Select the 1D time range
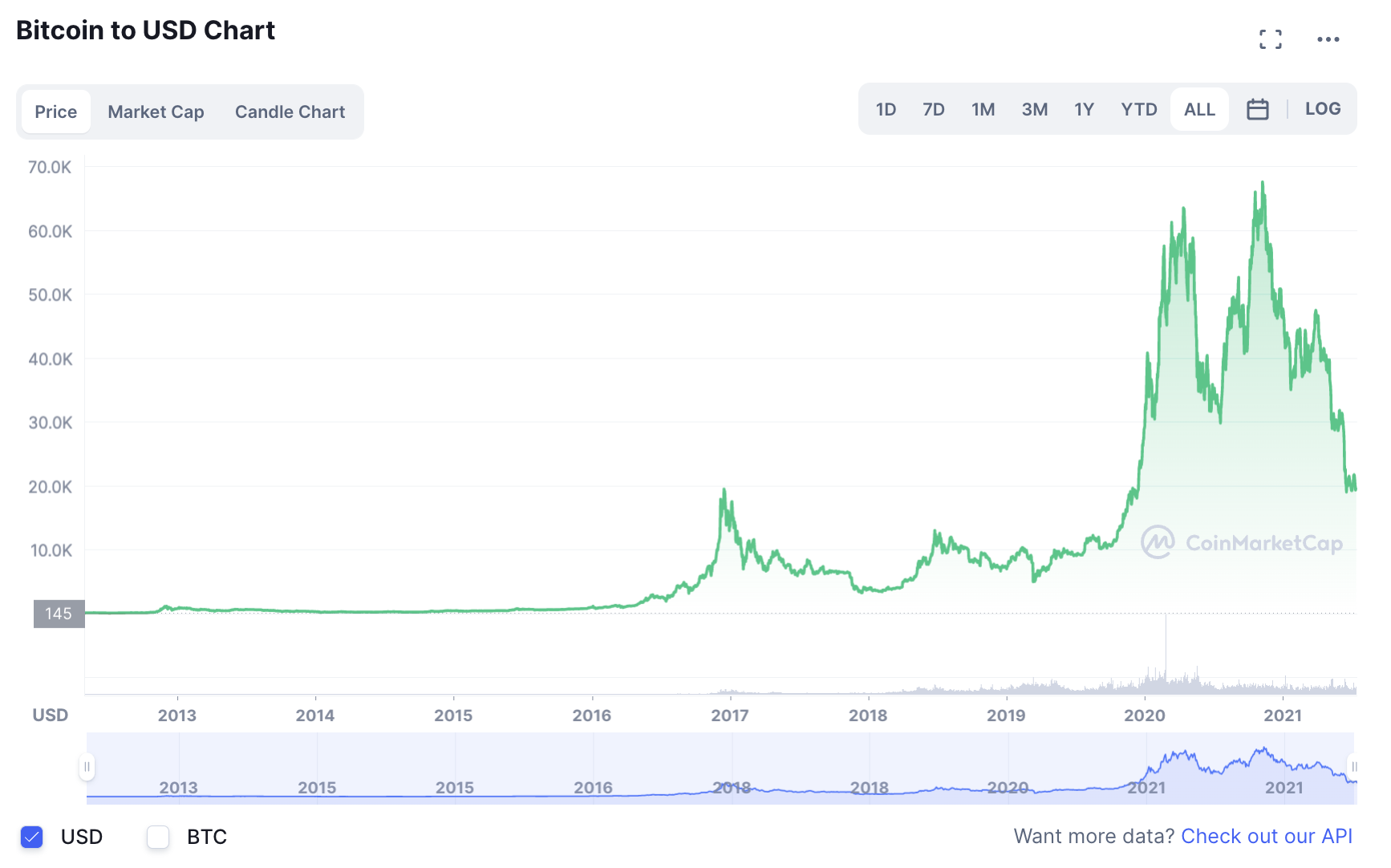Viewport: 1391px width, 868px height. pyautogui.click(x=886, y=108)
